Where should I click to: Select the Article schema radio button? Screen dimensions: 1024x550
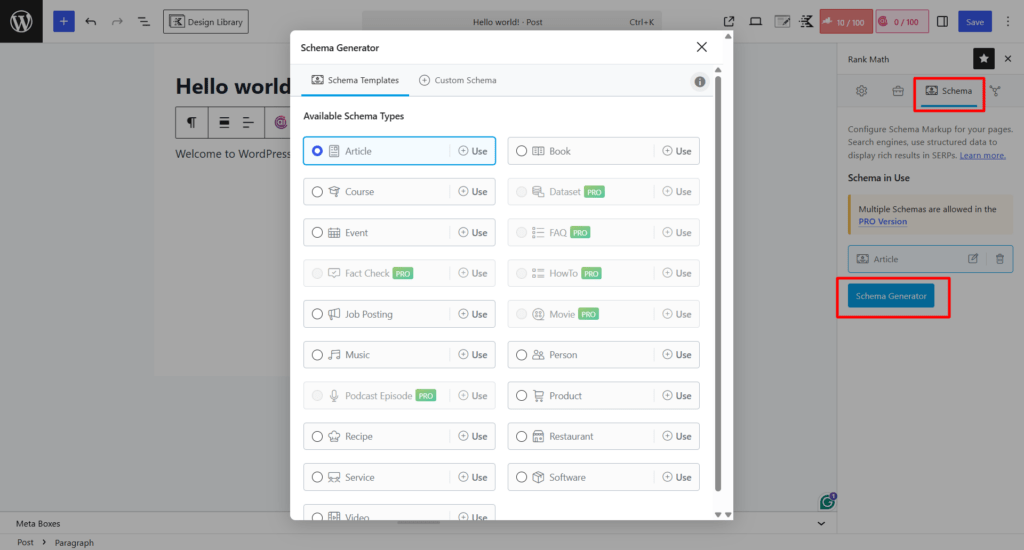tap(317, 151)
